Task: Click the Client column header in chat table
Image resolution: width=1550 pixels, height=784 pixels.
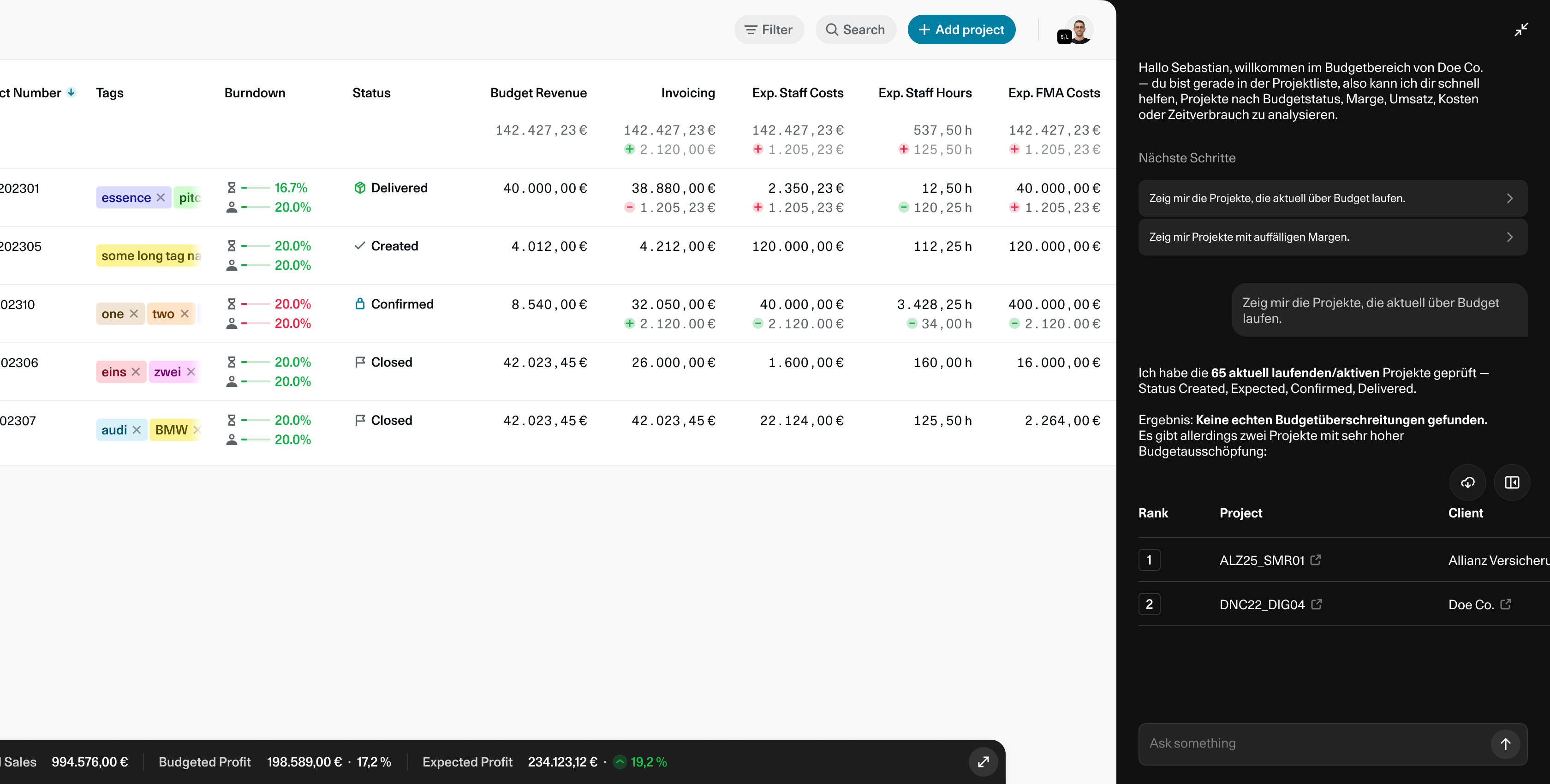Action: pyautogui.click(x=1465, y=513)
